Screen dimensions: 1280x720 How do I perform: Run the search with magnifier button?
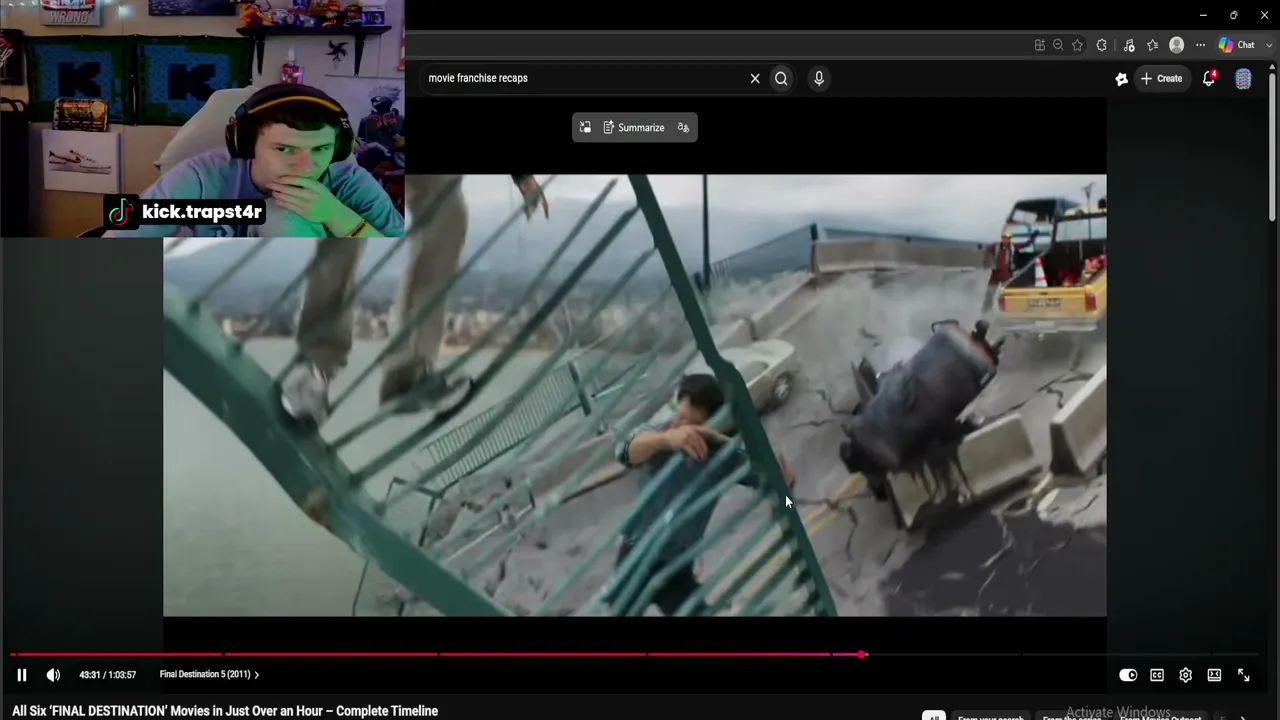coord(781,78)
